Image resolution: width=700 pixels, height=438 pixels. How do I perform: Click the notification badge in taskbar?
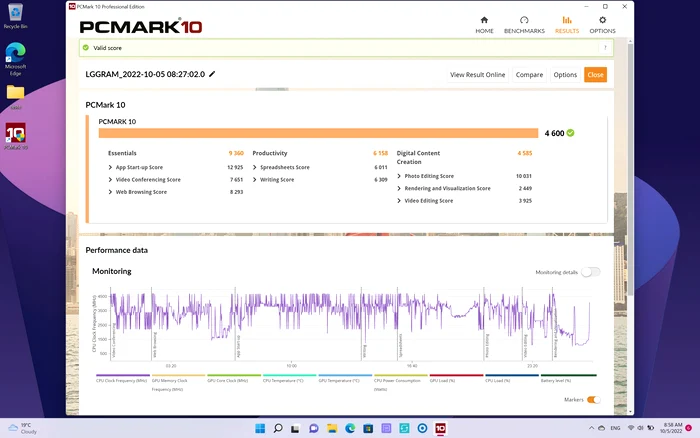coord(689,428)
